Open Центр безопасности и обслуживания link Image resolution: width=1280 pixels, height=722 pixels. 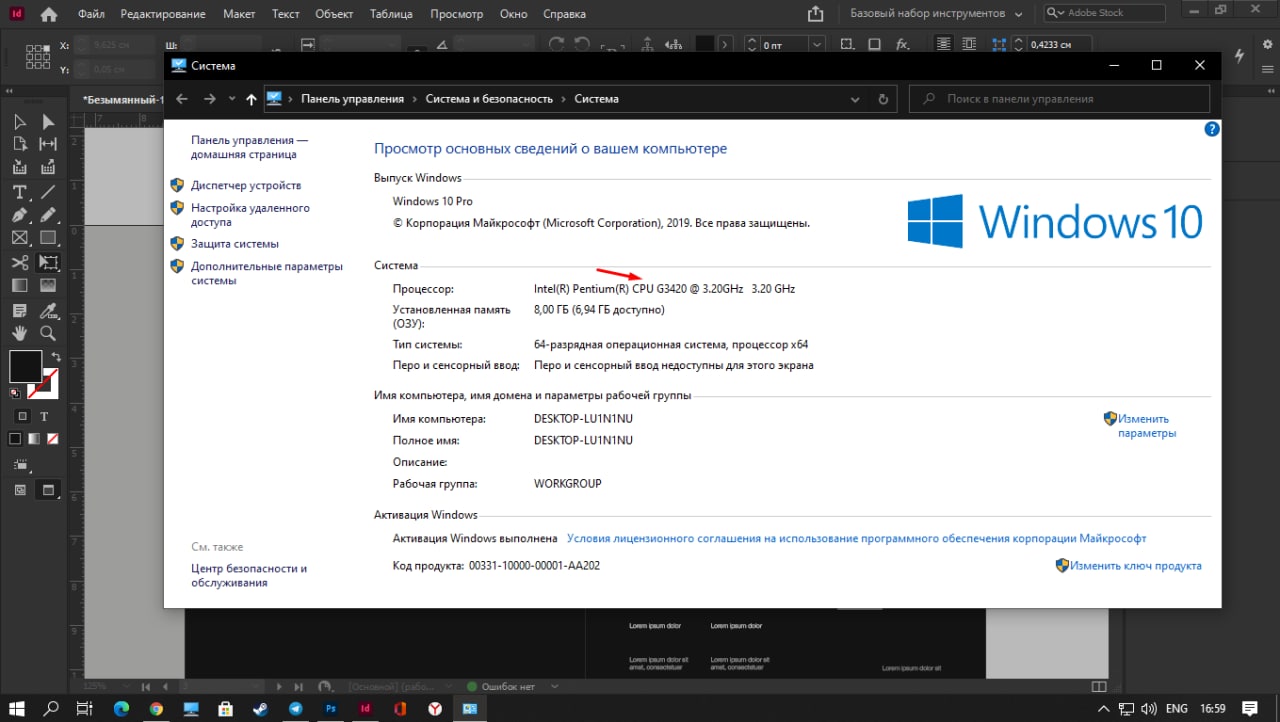pos(249,575)
